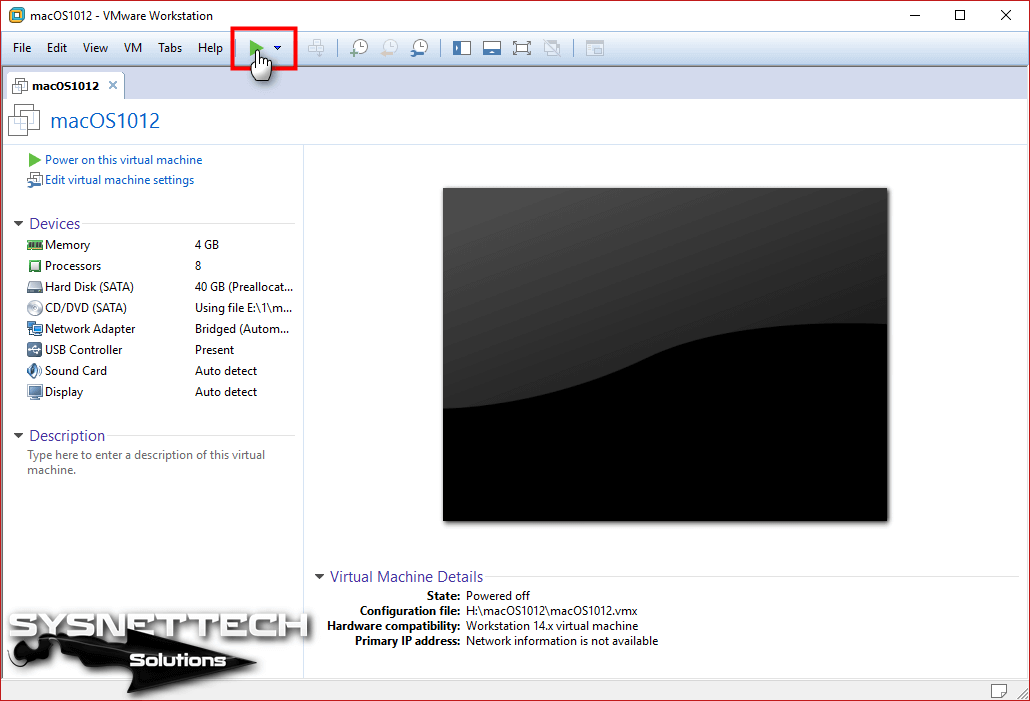Screen dimensions: 1030x701
Task: Collapse the Devices section
Action: coord(18,224)
